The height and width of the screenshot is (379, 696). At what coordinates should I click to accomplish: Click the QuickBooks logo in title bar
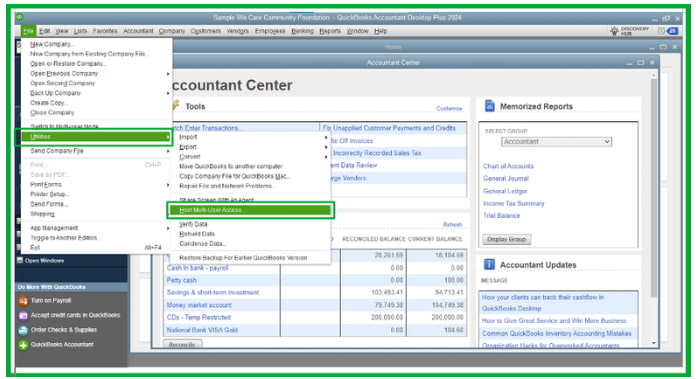pos(19,17)
